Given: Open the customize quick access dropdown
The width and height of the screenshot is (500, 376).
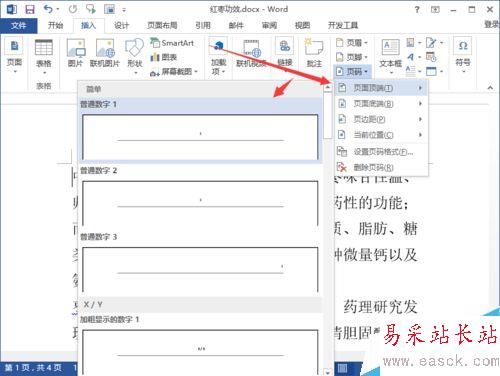Looking at the screenshot, I should [x=124, y=10].
